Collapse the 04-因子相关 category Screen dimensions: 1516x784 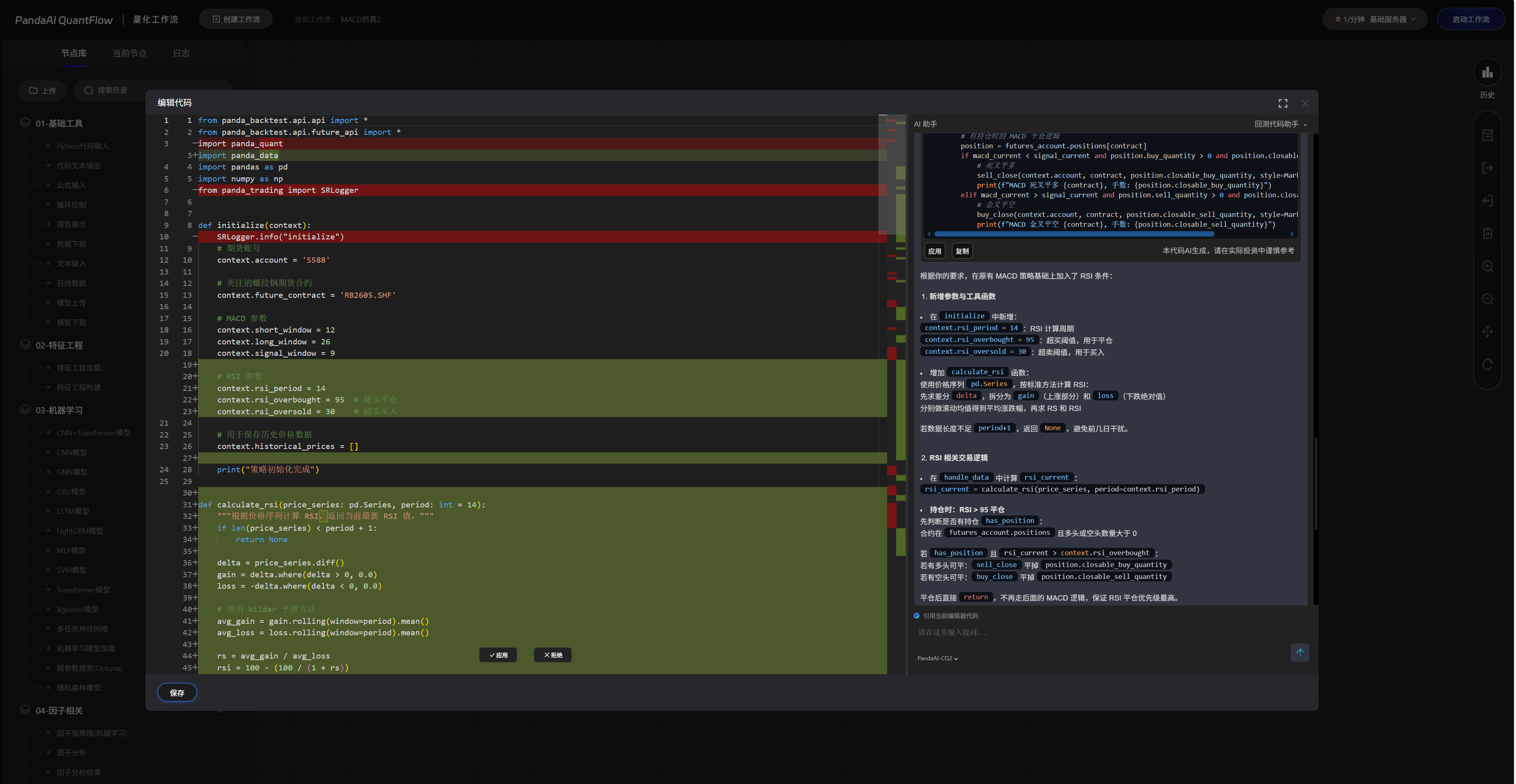(59, 710)
